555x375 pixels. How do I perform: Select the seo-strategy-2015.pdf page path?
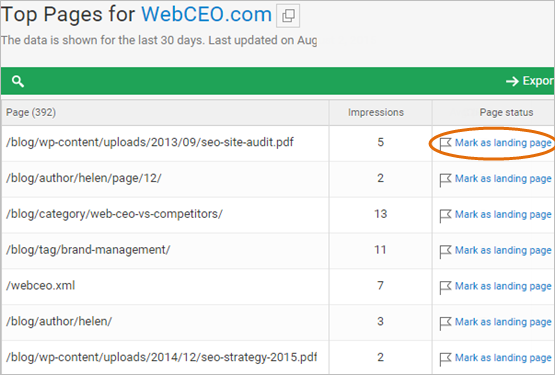click(x=161, y=357)
